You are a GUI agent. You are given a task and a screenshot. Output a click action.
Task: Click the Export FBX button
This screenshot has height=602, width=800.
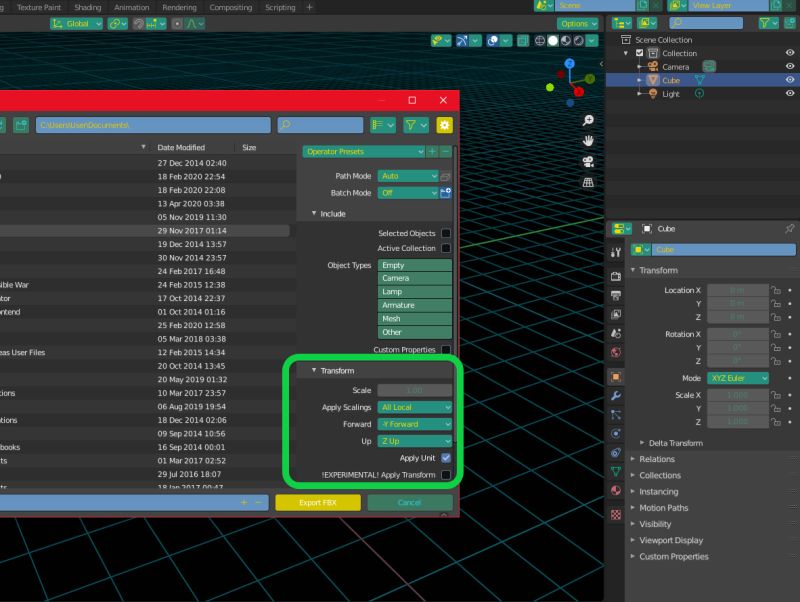coord(317,502)
